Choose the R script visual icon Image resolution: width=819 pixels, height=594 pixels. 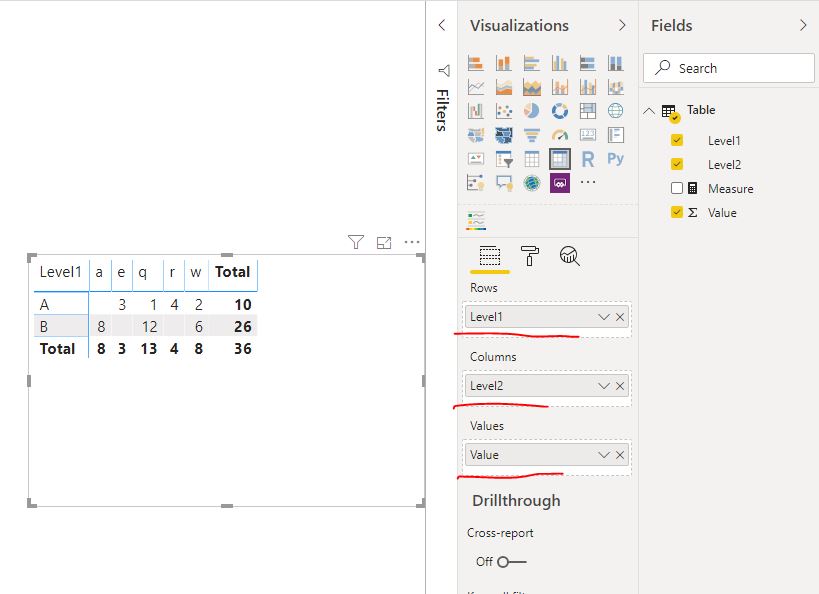588,159
